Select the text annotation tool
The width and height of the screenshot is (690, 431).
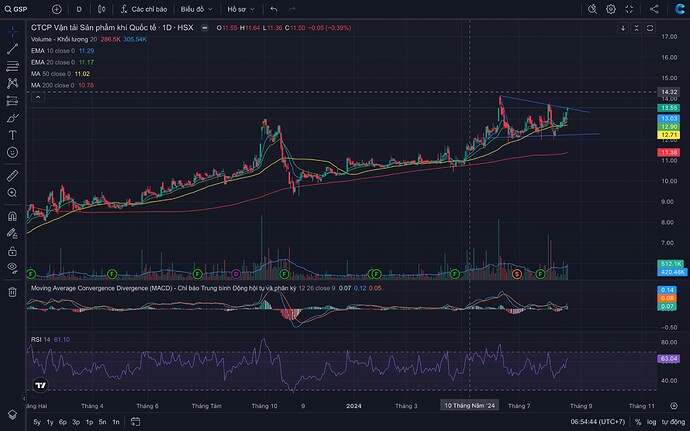[x=11, y=135]
